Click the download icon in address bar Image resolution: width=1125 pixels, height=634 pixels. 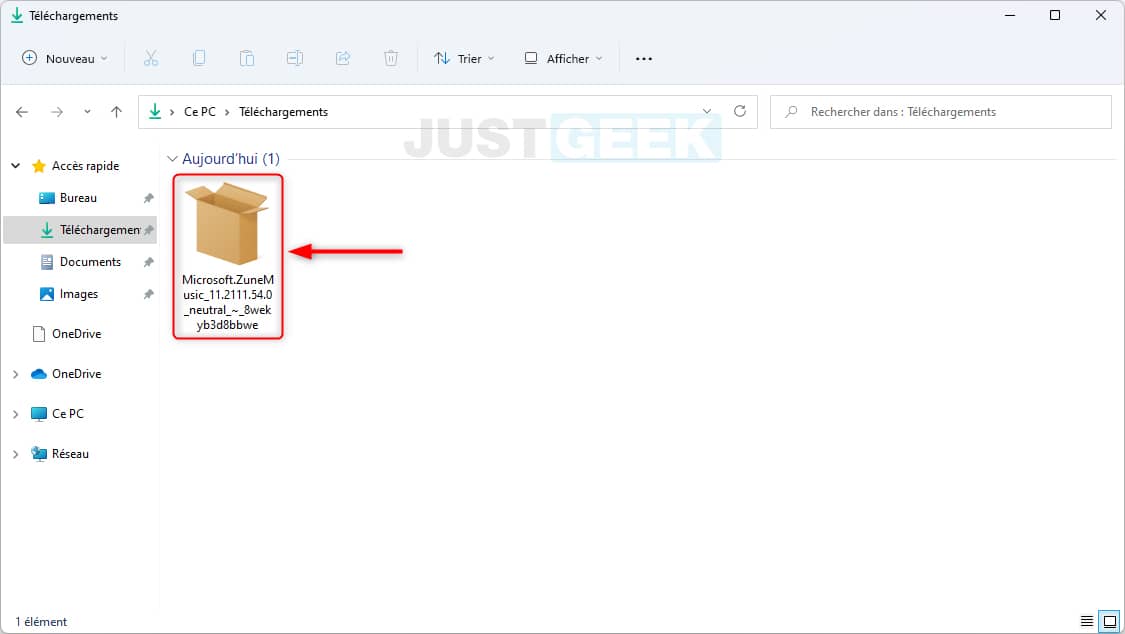pyautogui.click(x=155, y=111)
